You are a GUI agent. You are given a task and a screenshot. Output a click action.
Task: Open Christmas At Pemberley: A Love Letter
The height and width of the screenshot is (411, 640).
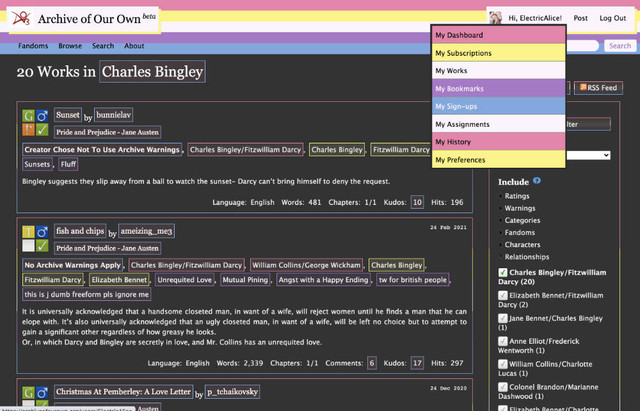click(123, 392)
